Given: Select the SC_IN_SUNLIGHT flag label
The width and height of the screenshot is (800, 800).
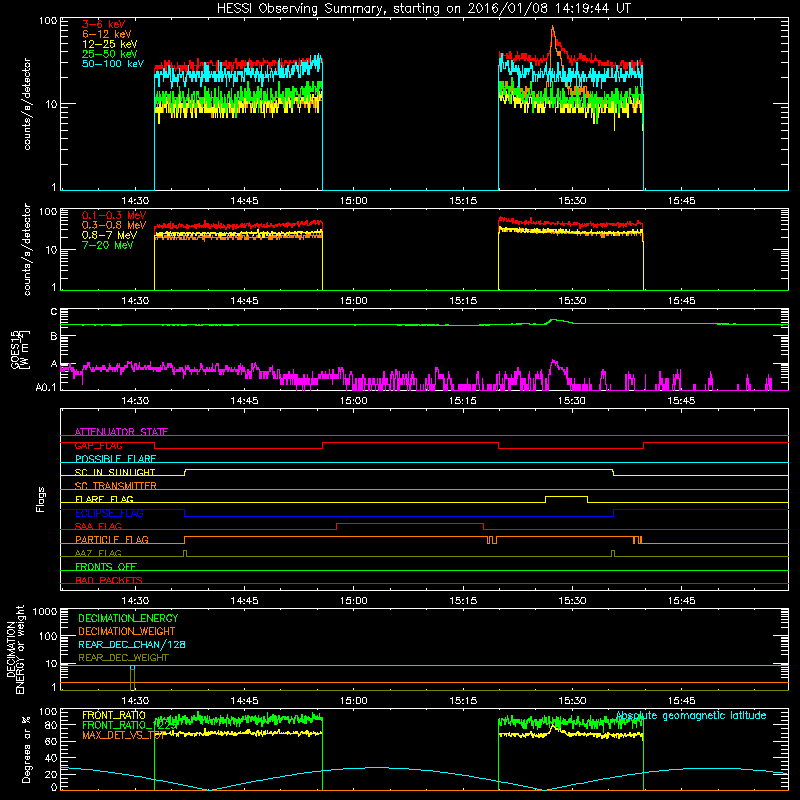Looking at the screenshot, I should tap(115, 472).
